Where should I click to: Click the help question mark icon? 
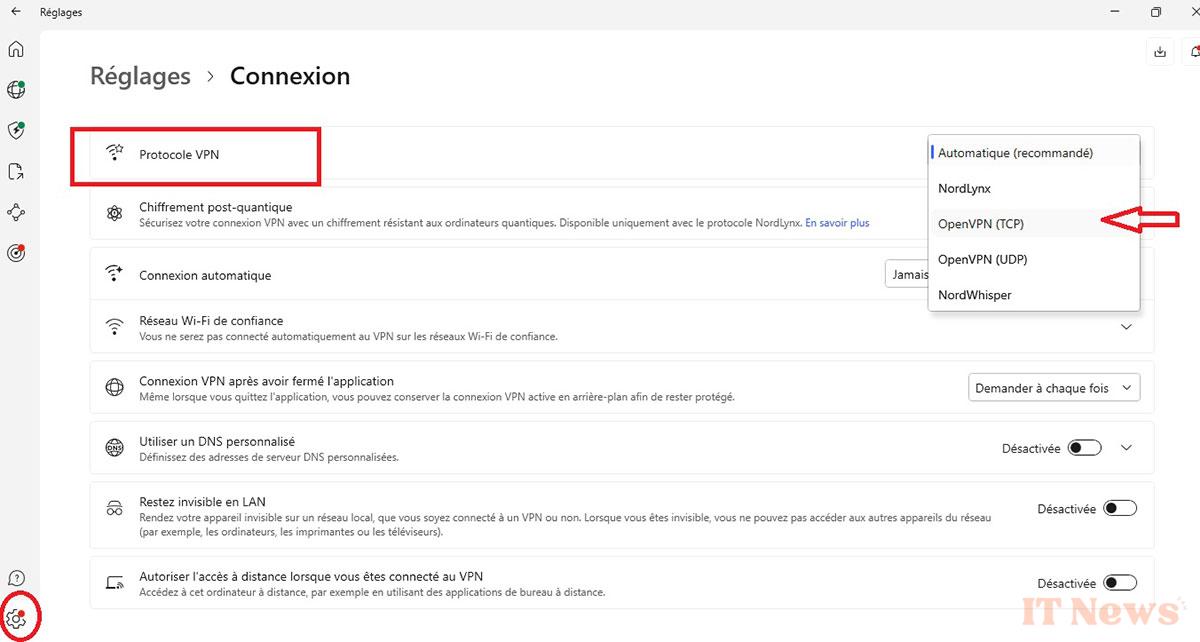16,579
